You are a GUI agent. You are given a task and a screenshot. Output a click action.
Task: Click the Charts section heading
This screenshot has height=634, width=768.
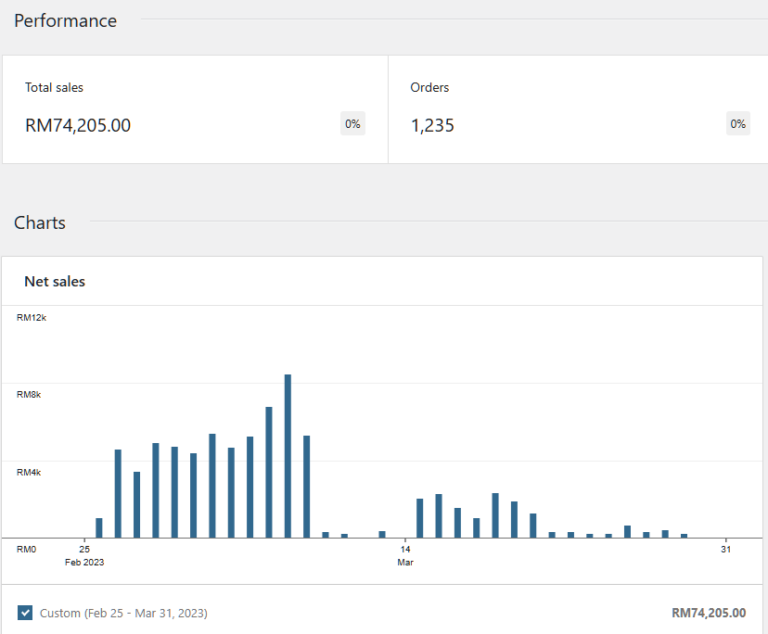pyautogui.click(x=40, y=223)
